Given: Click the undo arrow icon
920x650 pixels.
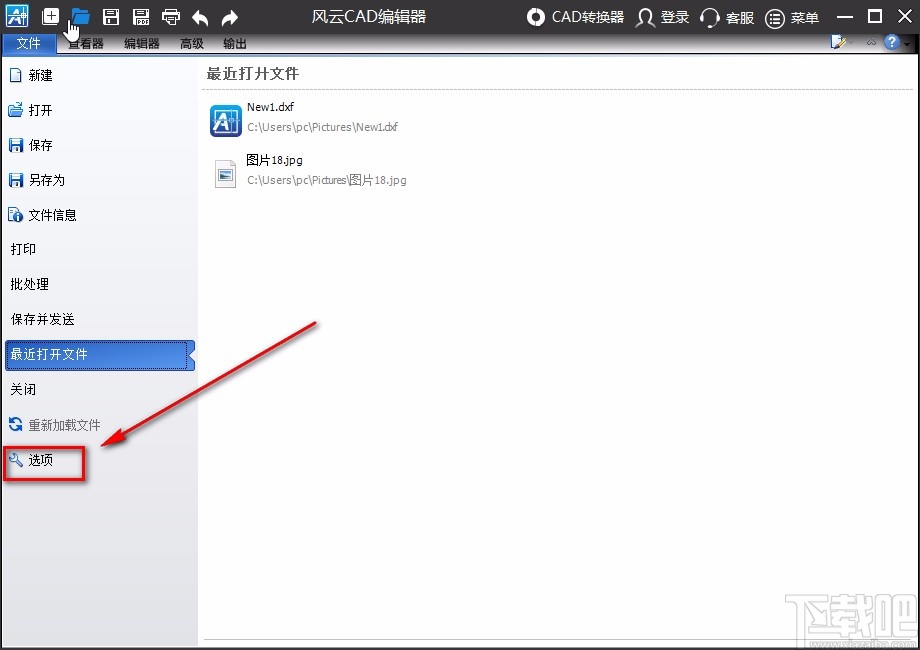Looking at the screenshot, I should pyautogui.click(x=201, y=17).
